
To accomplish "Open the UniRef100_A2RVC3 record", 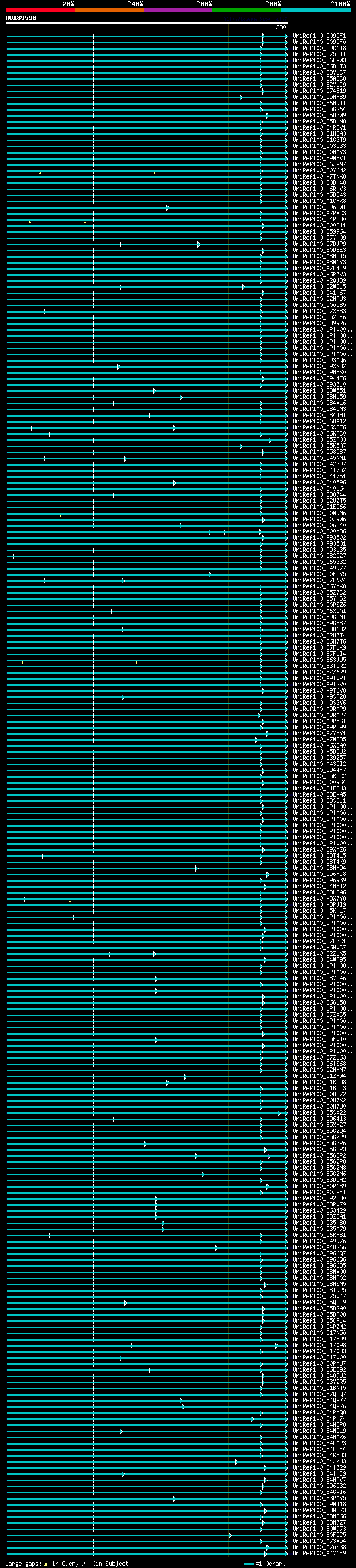I will tap(319, 214).
